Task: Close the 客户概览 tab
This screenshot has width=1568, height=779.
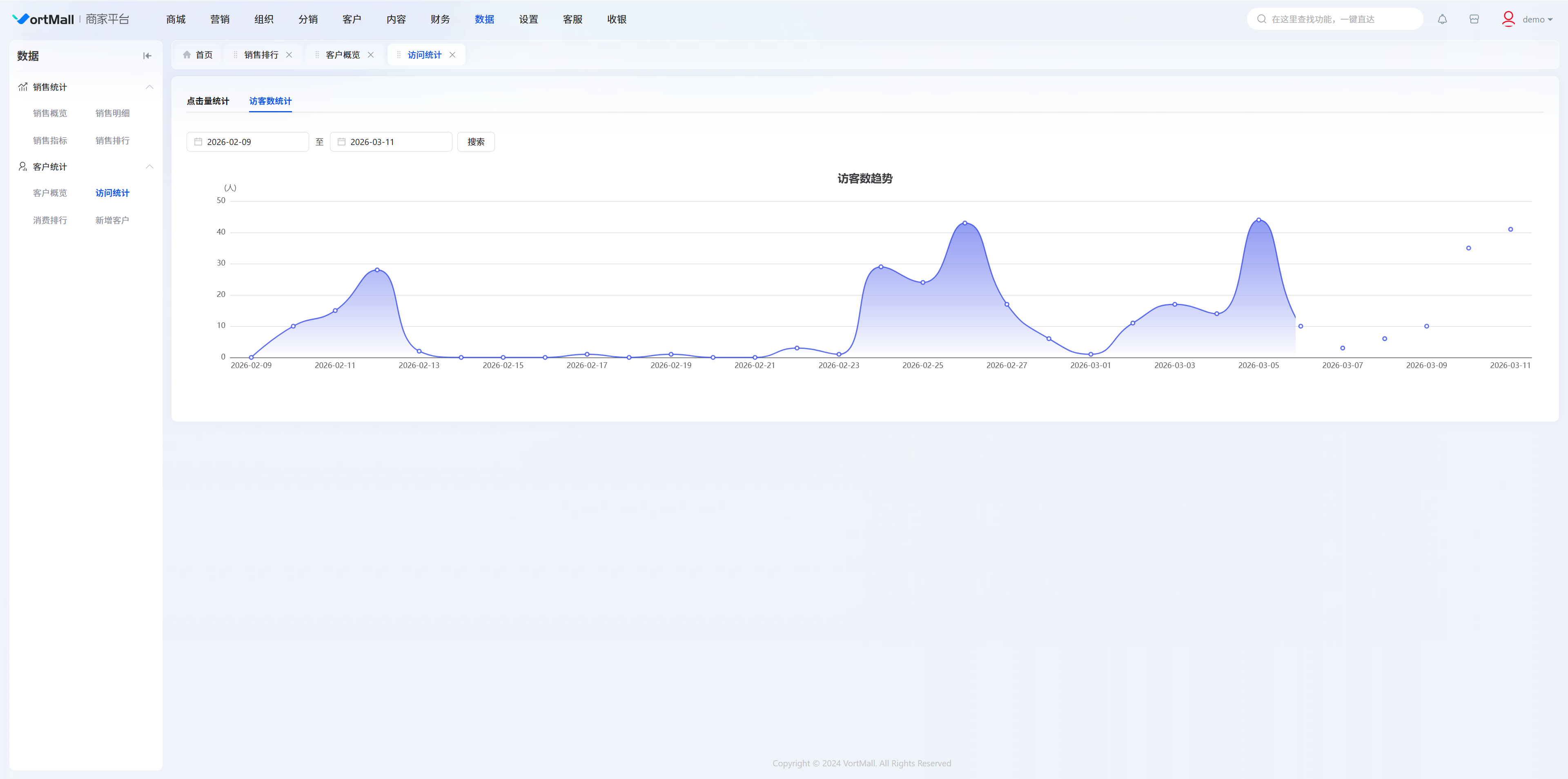Action: (x=371, y=55)
